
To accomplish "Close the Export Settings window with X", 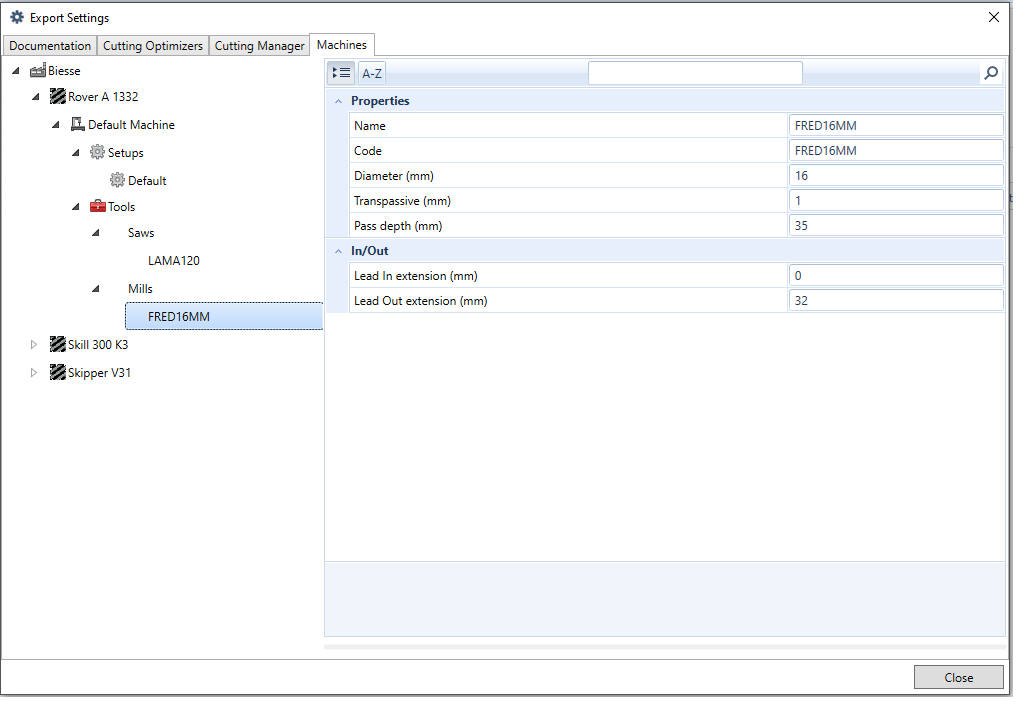I will [x=994, y=17].
